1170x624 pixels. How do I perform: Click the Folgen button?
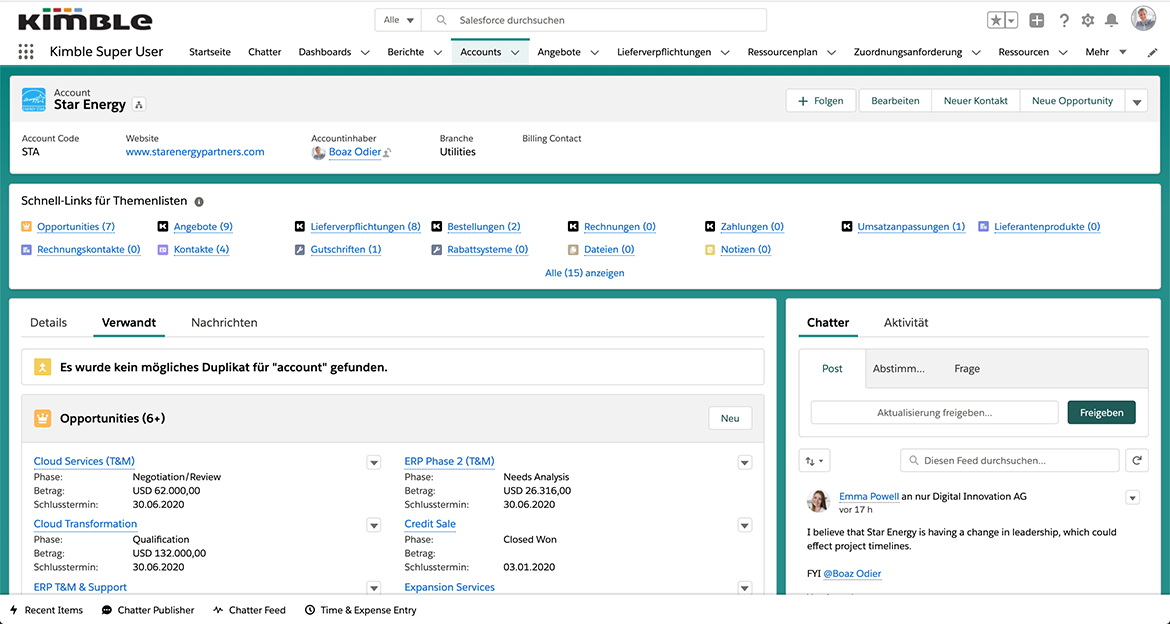point(821,101)
